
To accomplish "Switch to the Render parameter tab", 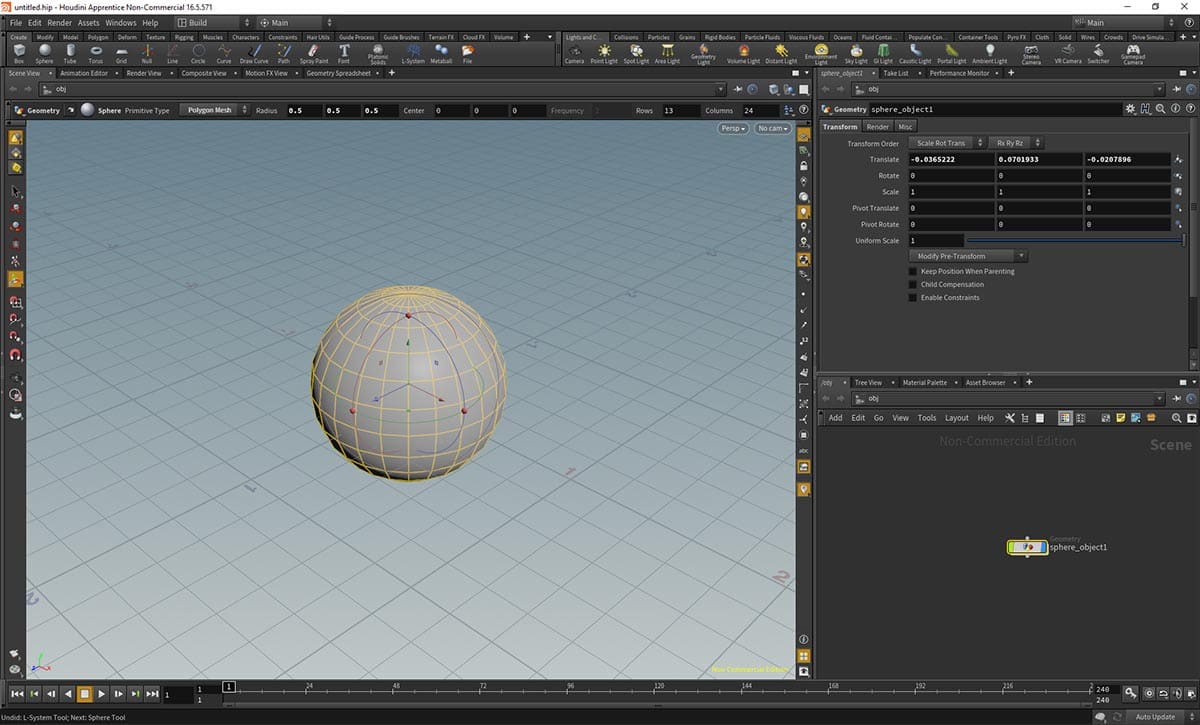I will tap(878, 126).
